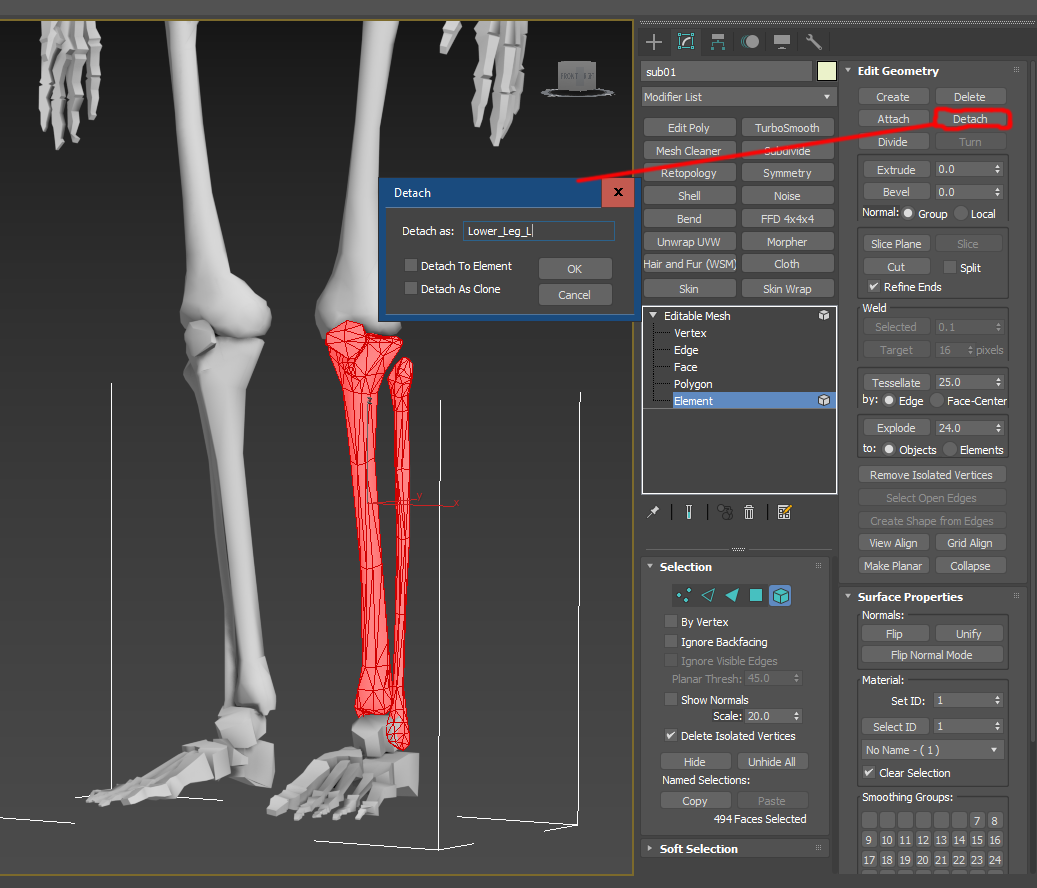The image size is (1037, 888).
Task: Click the Hierarchy panel icon
Action: pos(719,42)
